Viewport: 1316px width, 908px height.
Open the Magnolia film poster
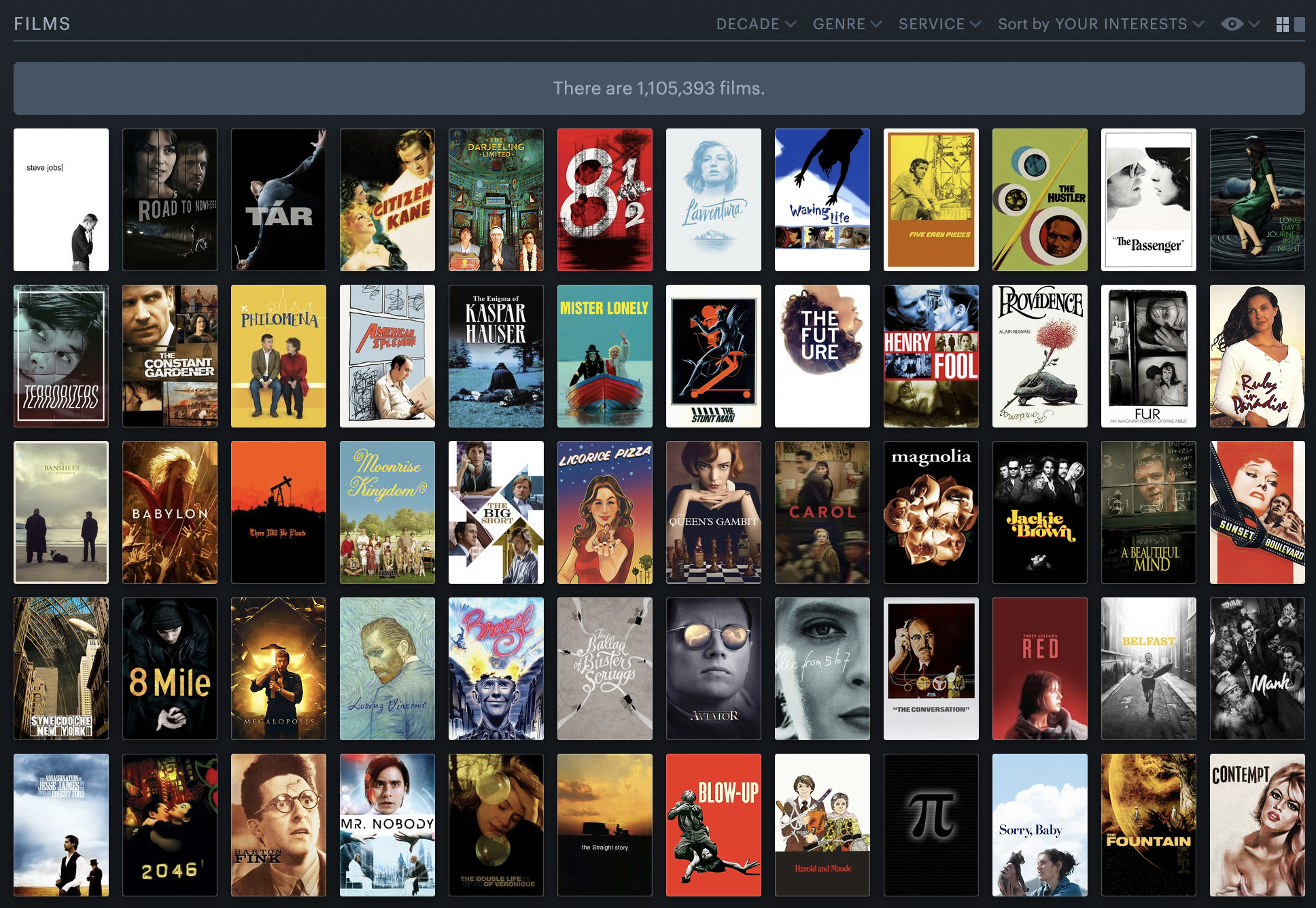click(931, 512)
